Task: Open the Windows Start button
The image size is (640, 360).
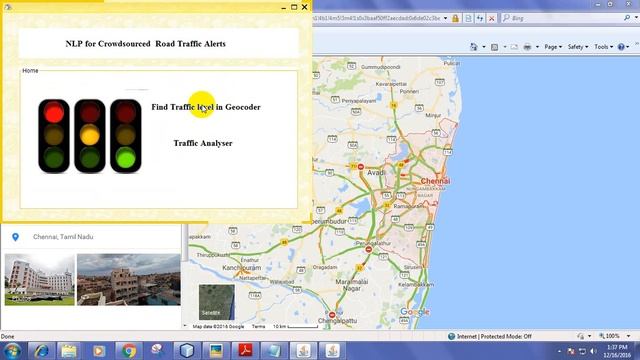Action: 12,351
